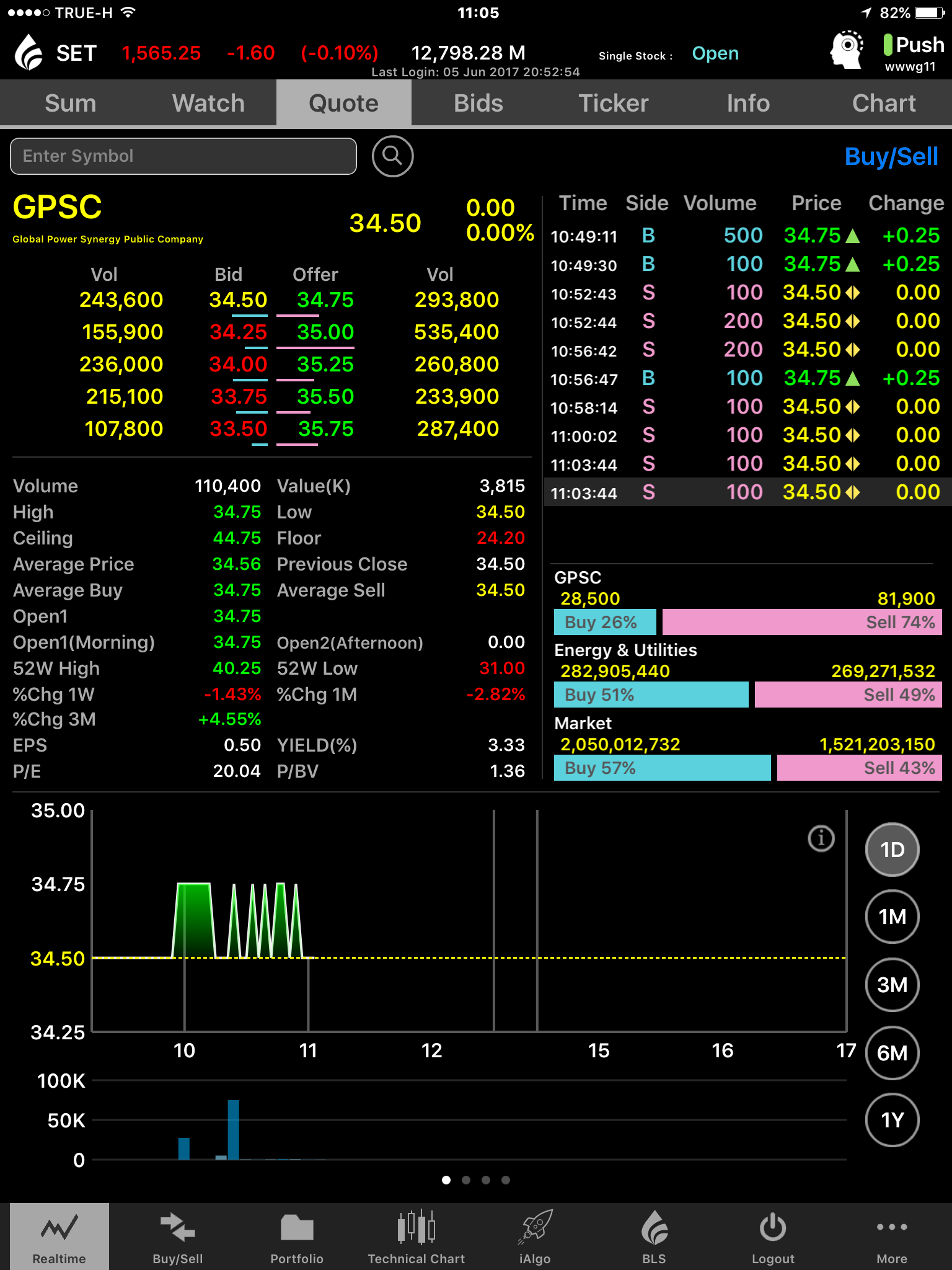This screenshot has height=1270, width=952.
Task: Tap the offer volume 293,800
Action: 457,300
